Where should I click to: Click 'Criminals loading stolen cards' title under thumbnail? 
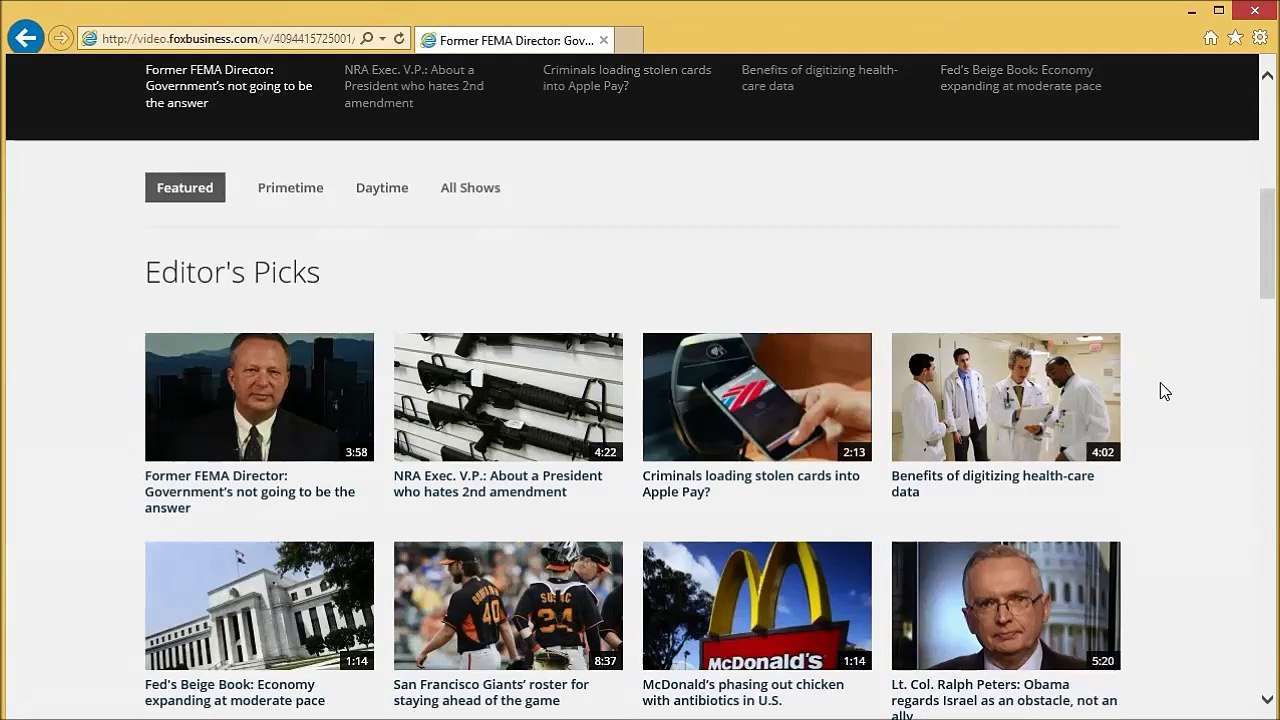pyautogui.click(x=751, y=484)
